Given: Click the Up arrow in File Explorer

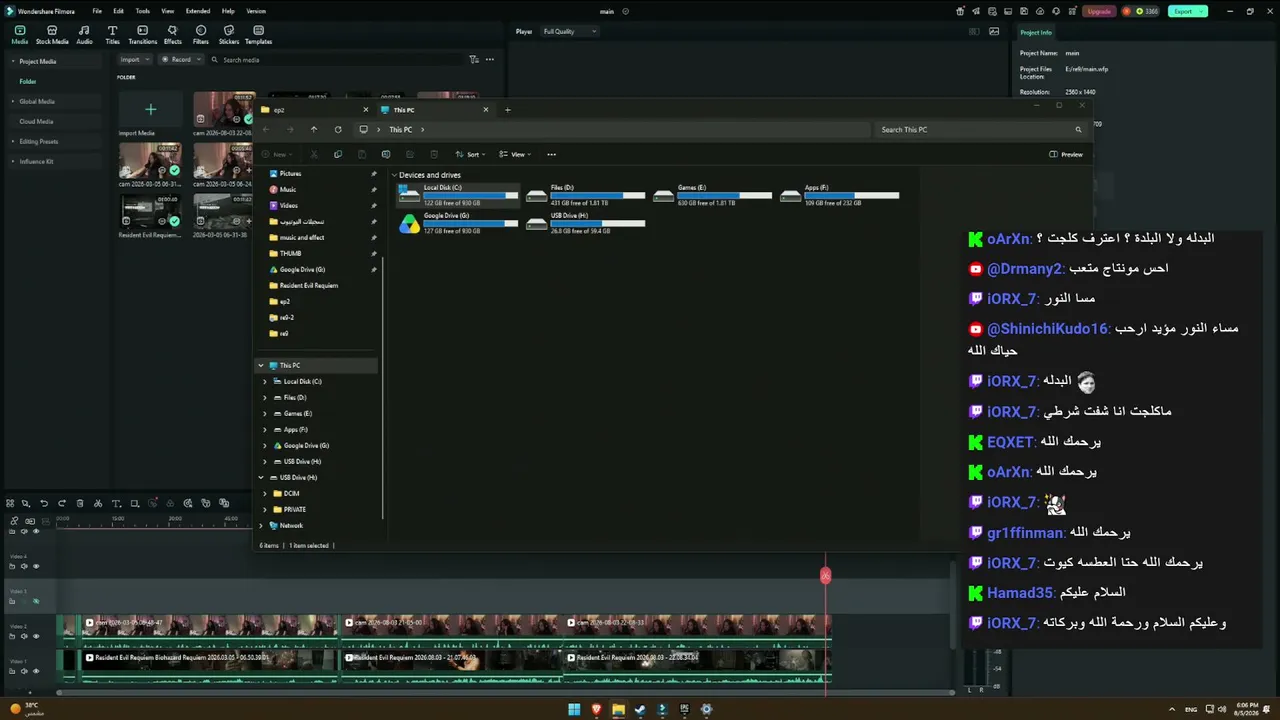Looking at the screenshot, I should (x=314, y=129).
